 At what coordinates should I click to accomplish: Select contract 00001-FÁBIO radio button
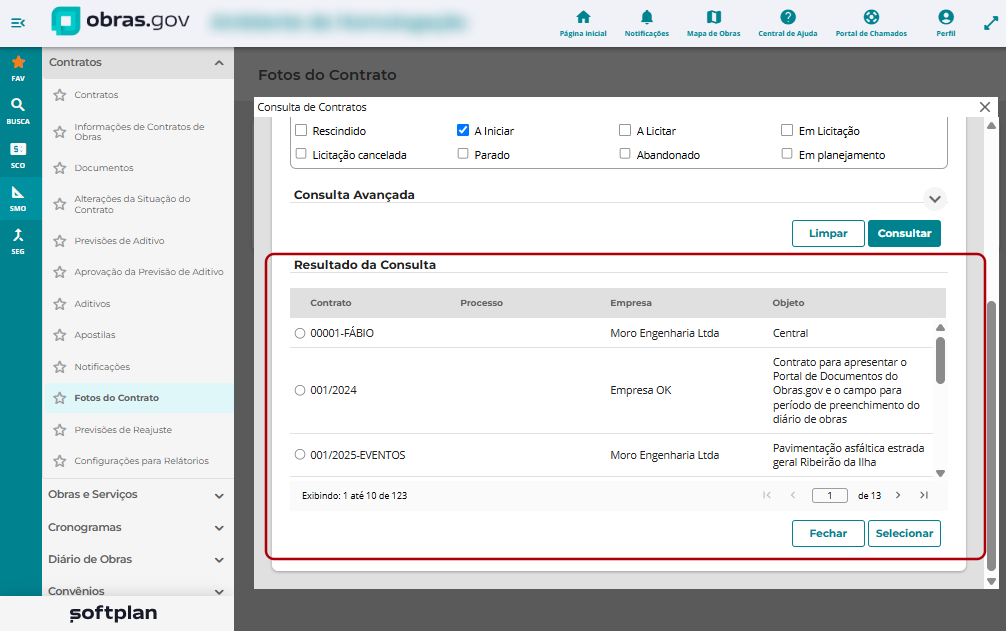300,333
